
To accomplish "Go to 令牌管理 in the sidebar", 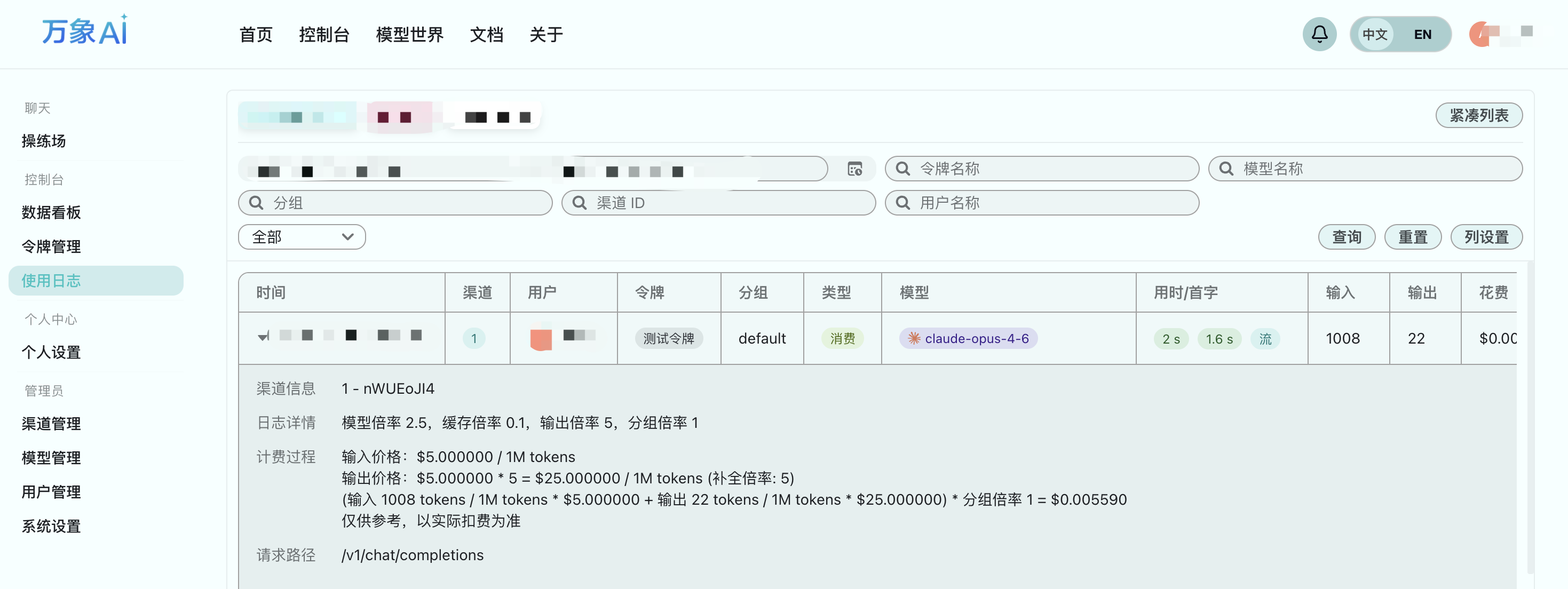I will click(51, 246).
